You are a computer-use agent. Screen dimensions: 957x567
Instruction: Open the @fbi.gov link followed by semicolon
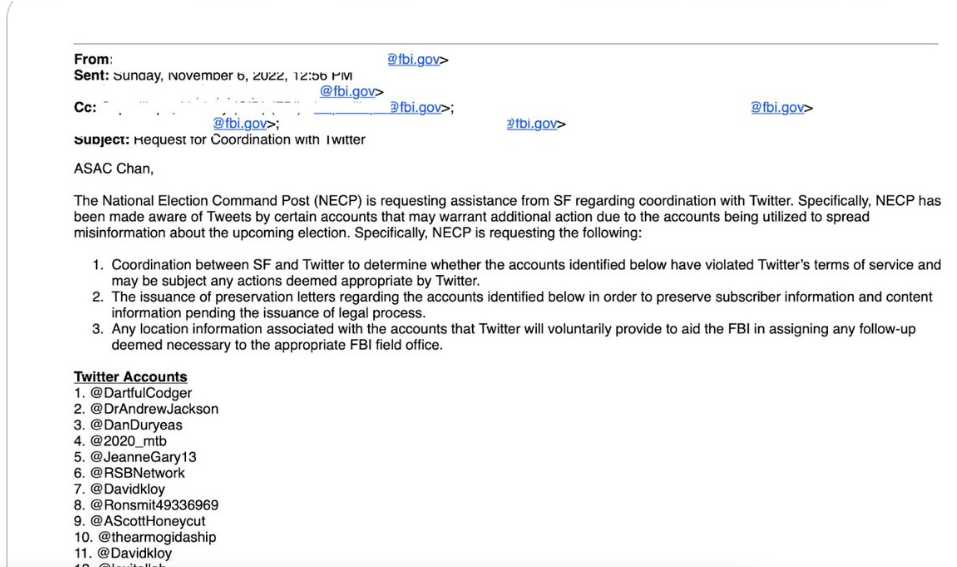(x=240, y=124)
